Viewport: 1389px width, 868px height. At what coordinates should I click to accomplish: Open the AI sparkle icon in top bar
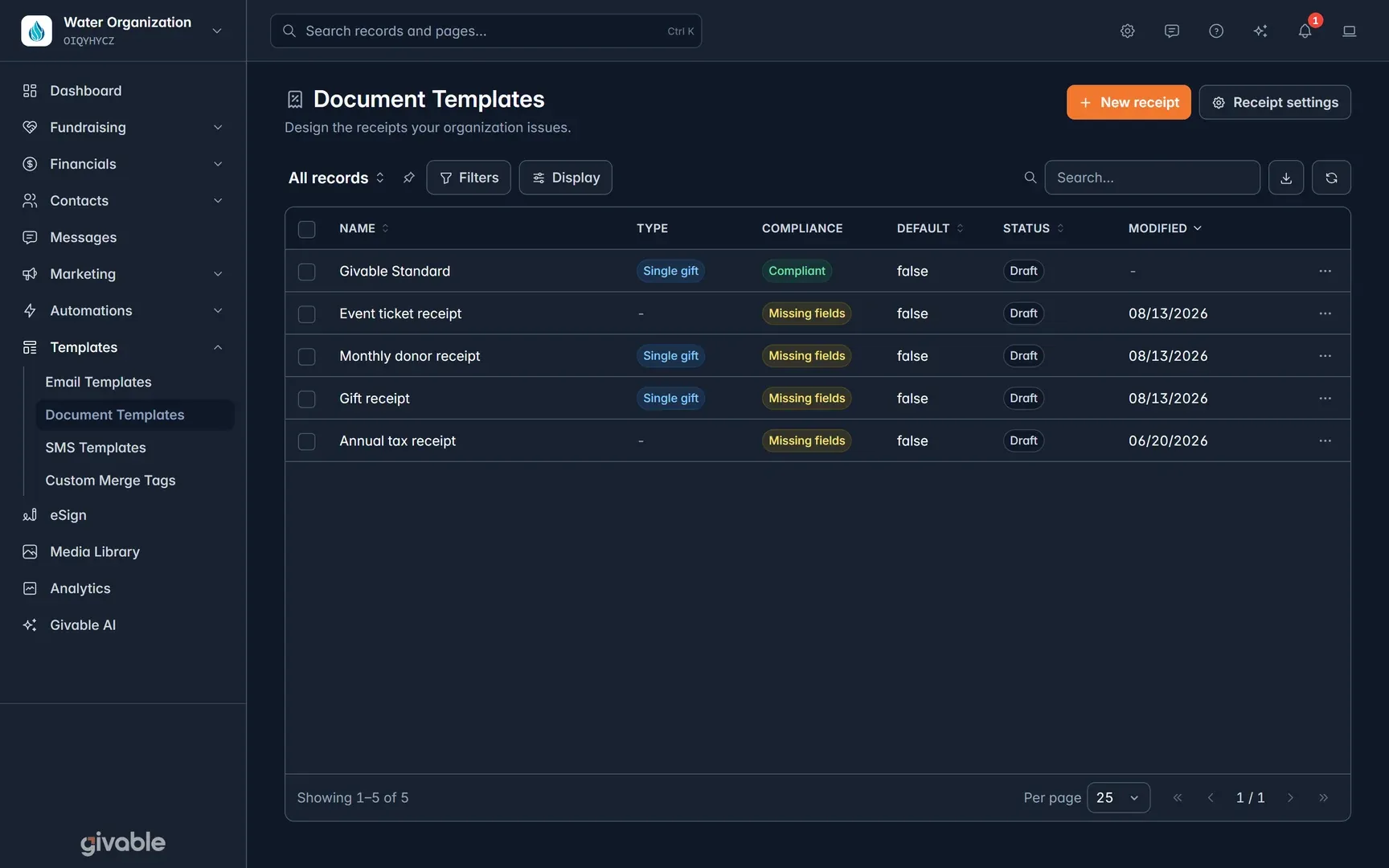tap(1260, 31)
